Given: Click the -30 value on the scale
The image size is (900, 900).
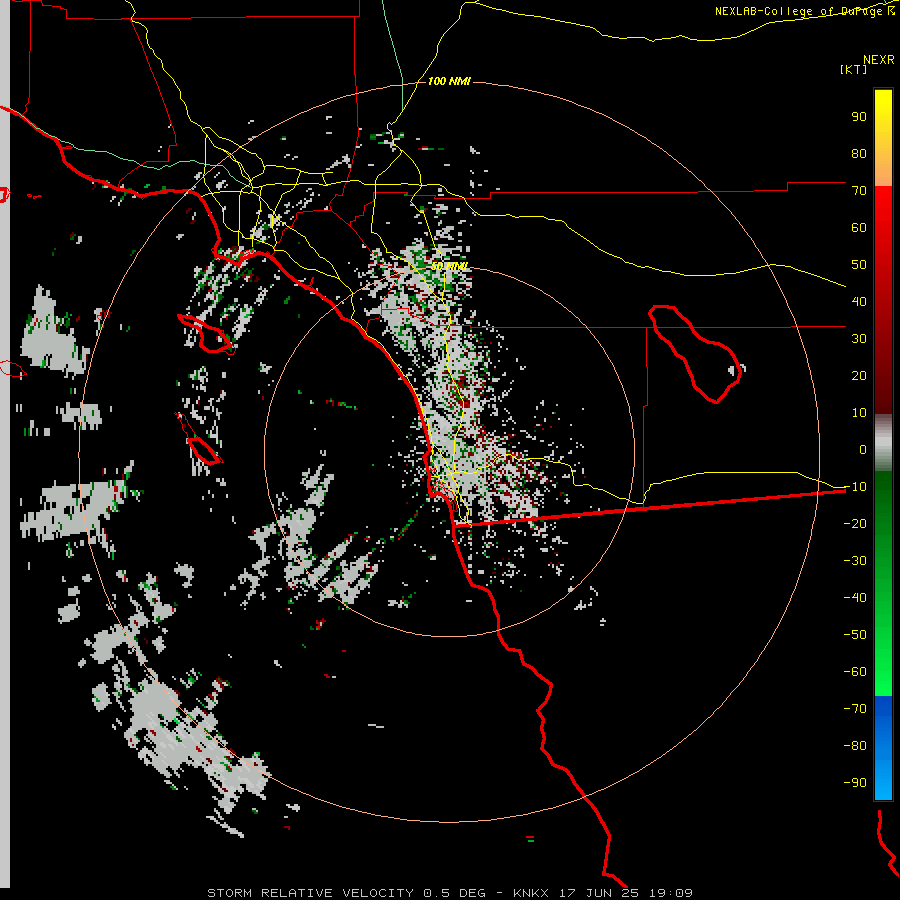Looking at the screenshot, I should [855, 561].
